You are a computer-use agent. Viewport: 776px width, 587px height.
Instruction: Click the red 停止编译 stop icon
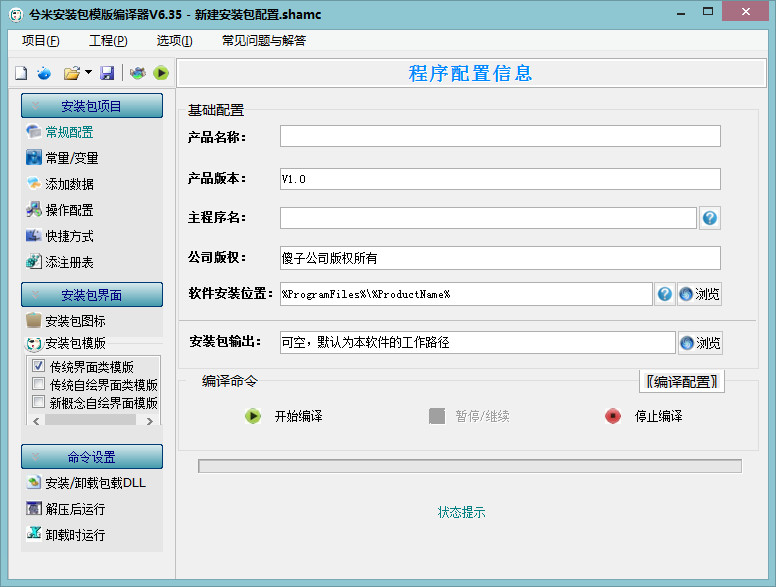613,416
